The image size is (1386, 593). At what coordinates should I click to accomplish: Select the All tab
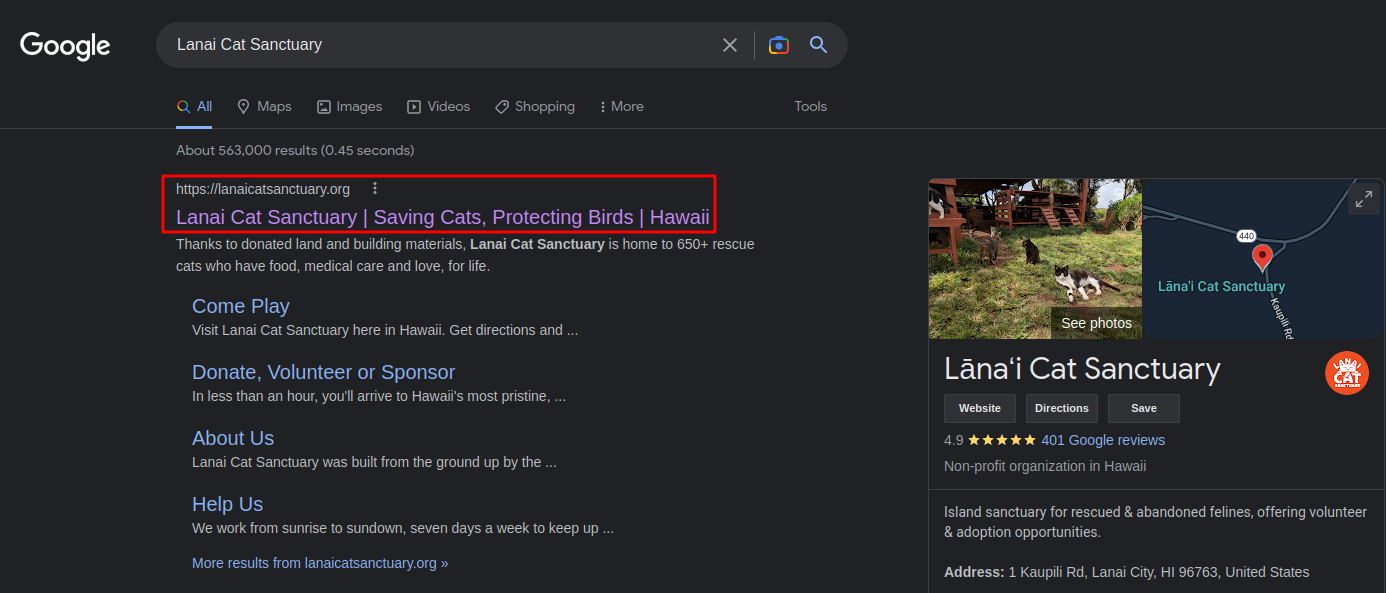(x=194, y=107)
